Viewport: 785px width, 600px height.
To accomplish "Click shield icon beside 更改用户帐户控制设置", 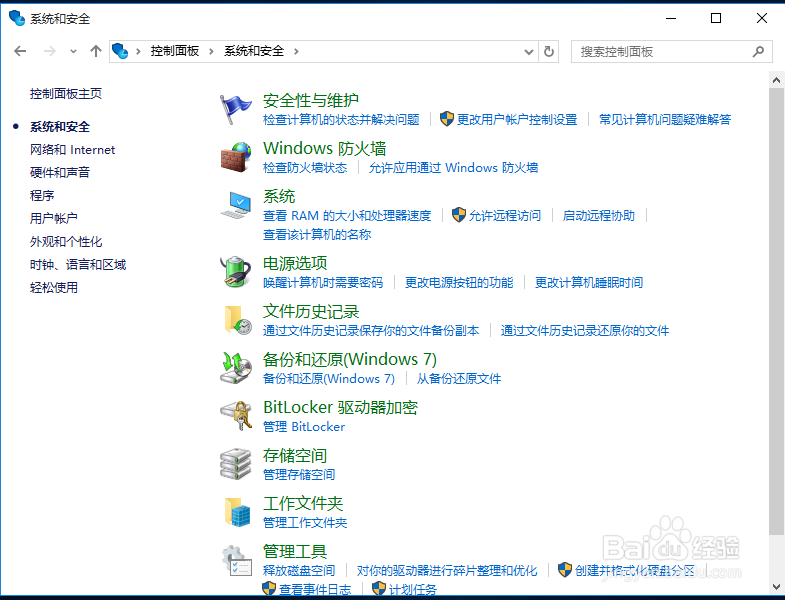I will coord(447,119).
